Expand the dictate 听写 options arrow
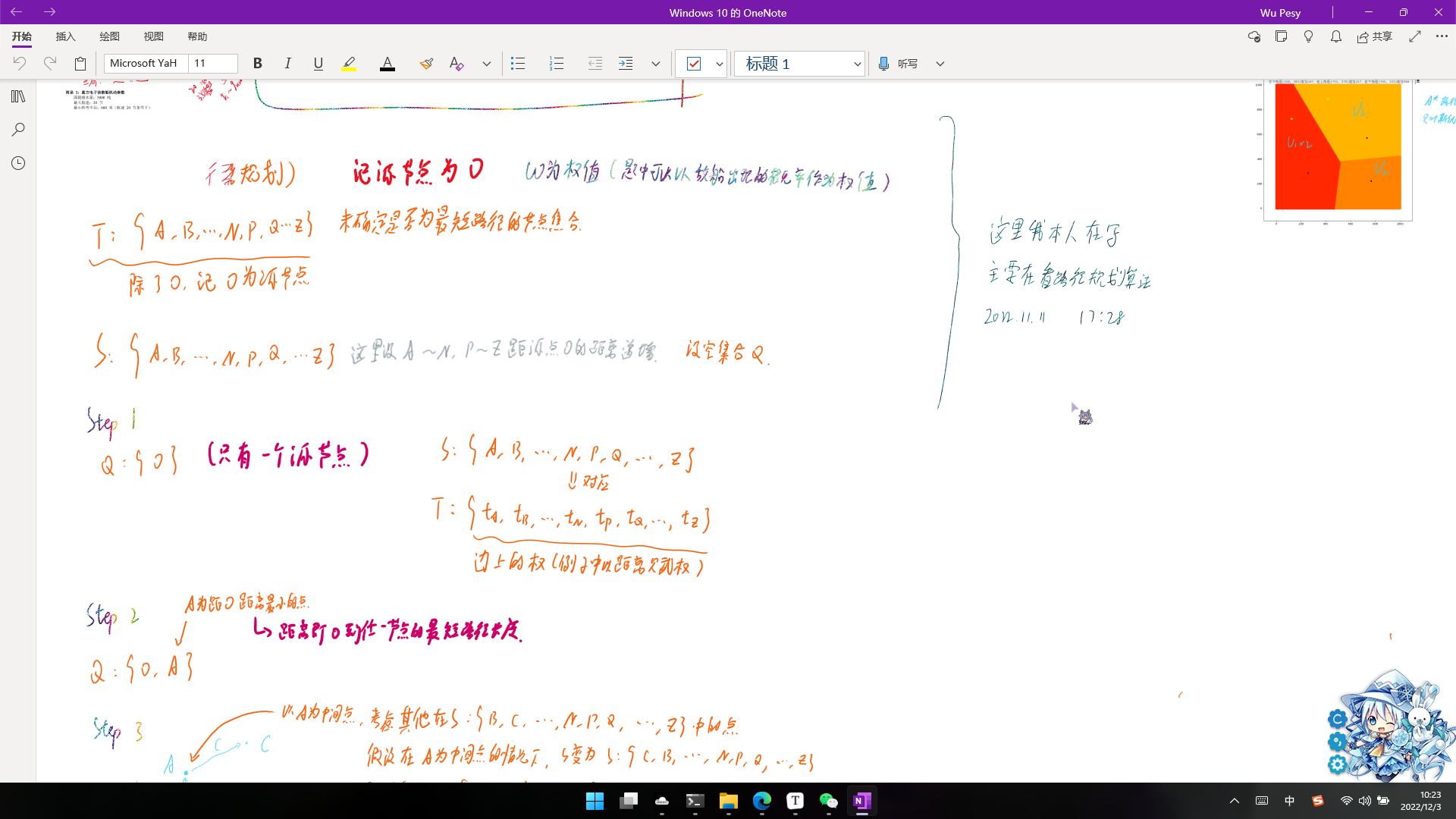This screenshot has height=819, width=1456. pos(940,64)
